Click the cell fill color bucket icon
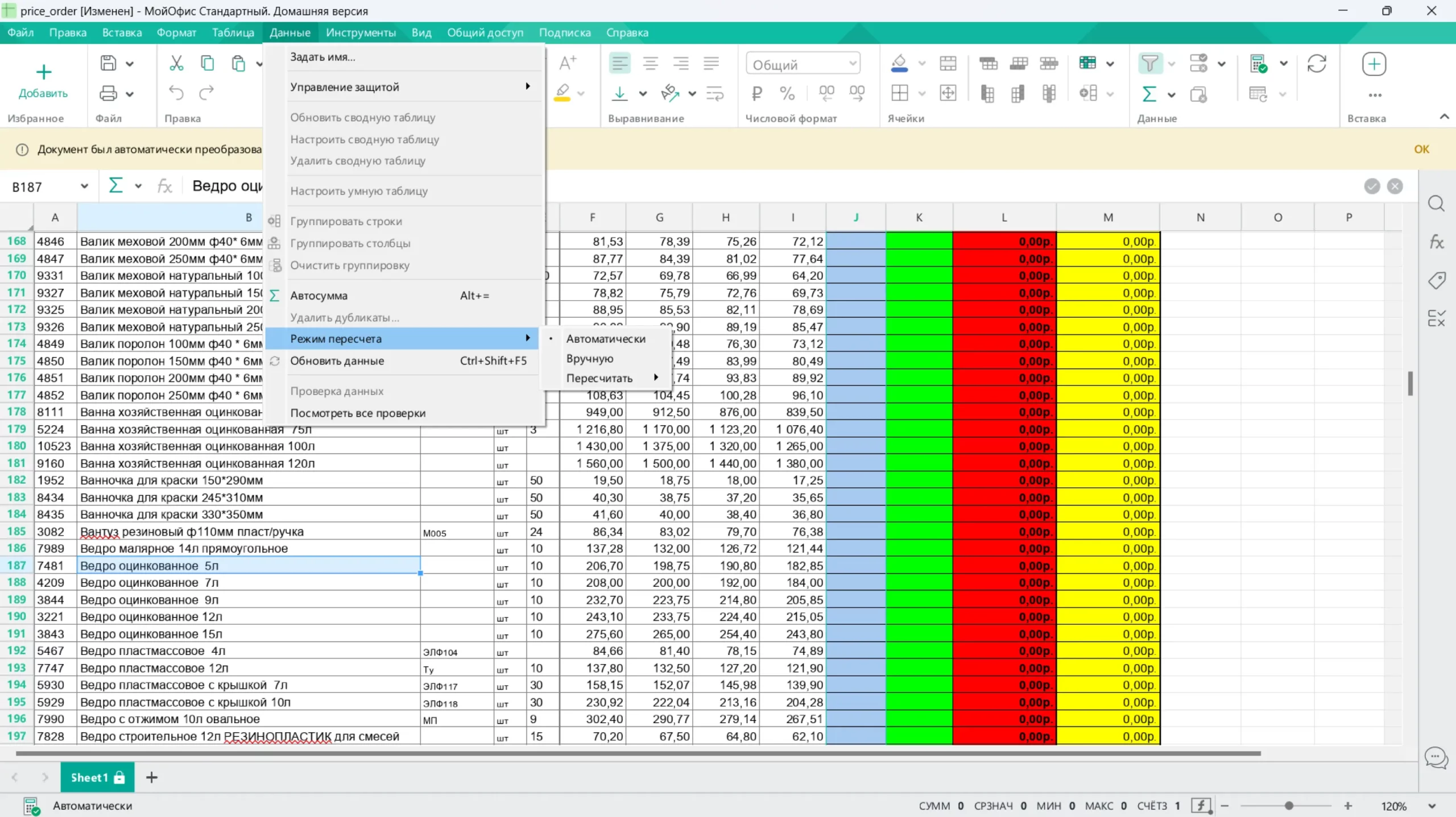 coord(899,63)
